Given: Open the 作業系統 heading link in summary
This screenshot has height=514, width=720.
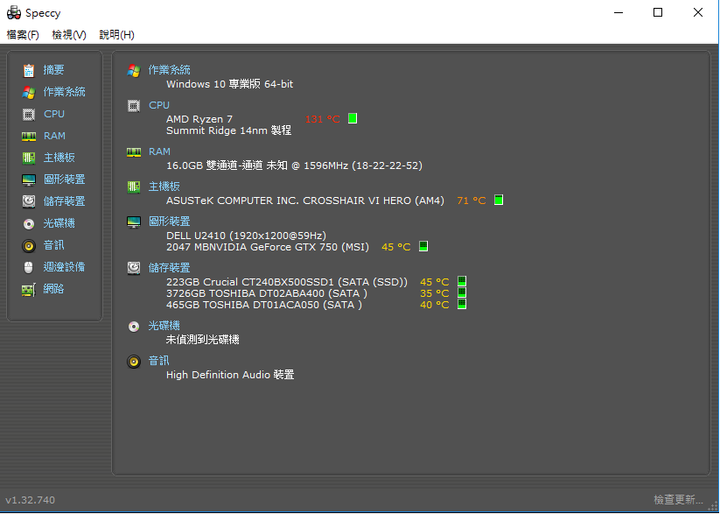Looking at the screenshot, I should 169,70.
